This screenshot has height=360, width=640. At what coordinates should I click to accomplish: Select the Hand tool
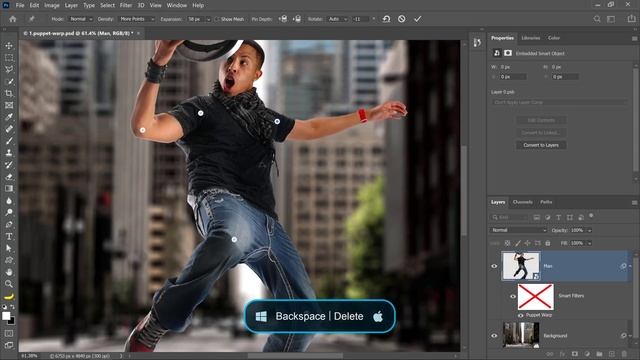9,272
